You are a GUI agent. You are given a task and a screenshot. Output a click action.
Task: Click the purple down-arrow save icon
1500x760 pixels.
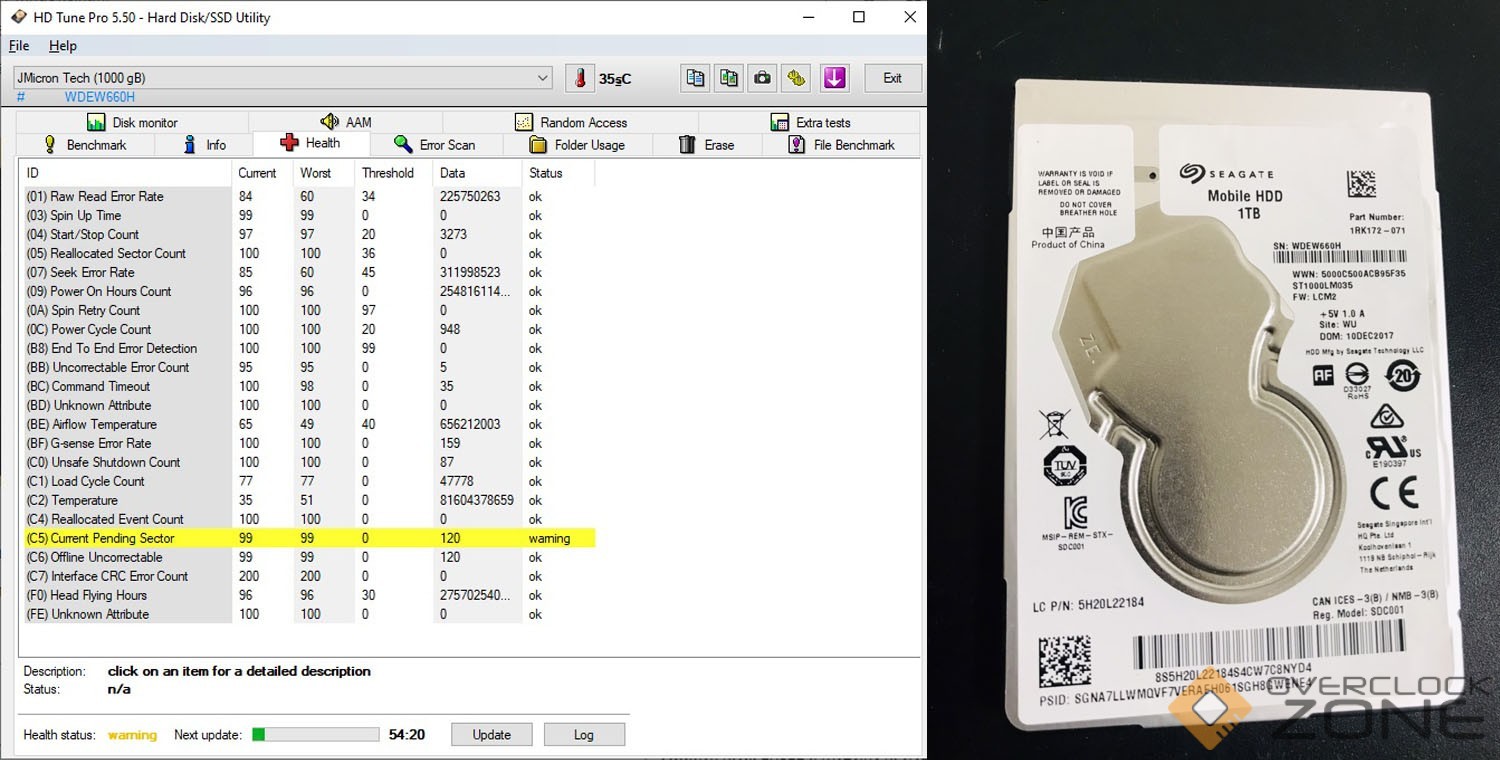click(x=834, y=78)
